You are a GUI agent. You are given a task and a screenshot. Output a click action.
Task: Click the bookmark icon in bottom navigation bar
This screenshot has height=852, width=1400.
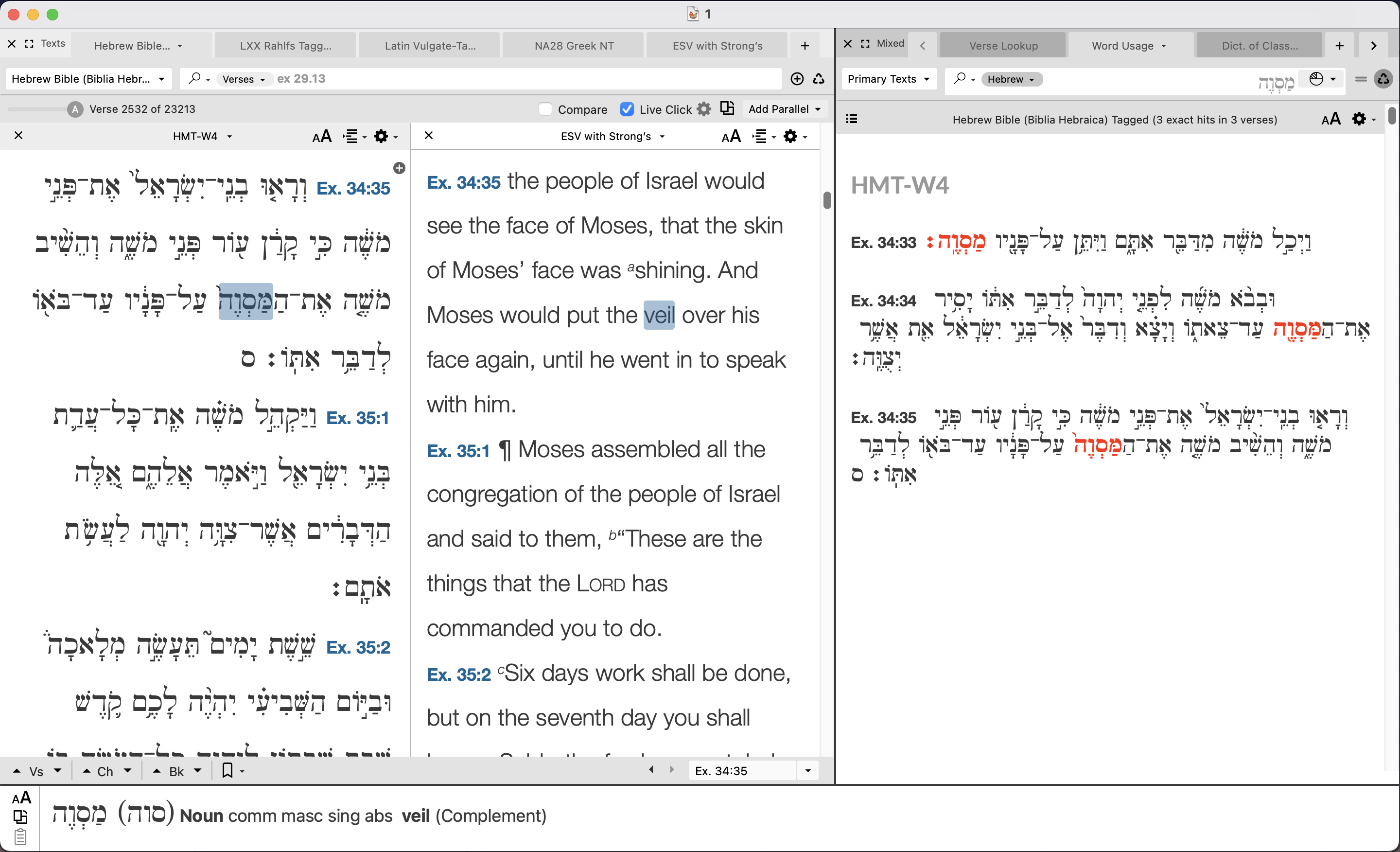(227, 771)
